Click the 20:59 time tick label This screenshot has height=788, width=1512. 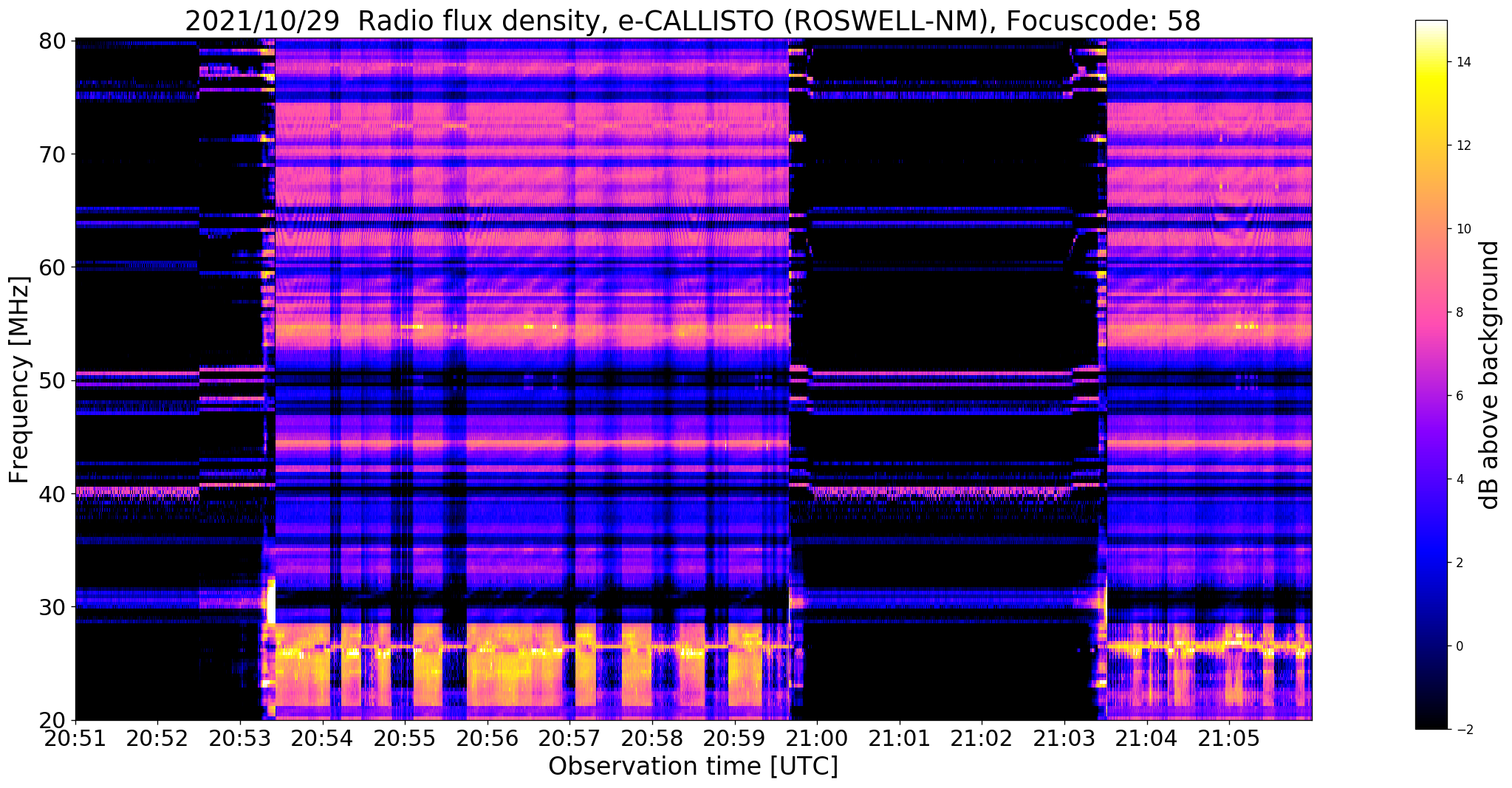(x=734, y=738)
